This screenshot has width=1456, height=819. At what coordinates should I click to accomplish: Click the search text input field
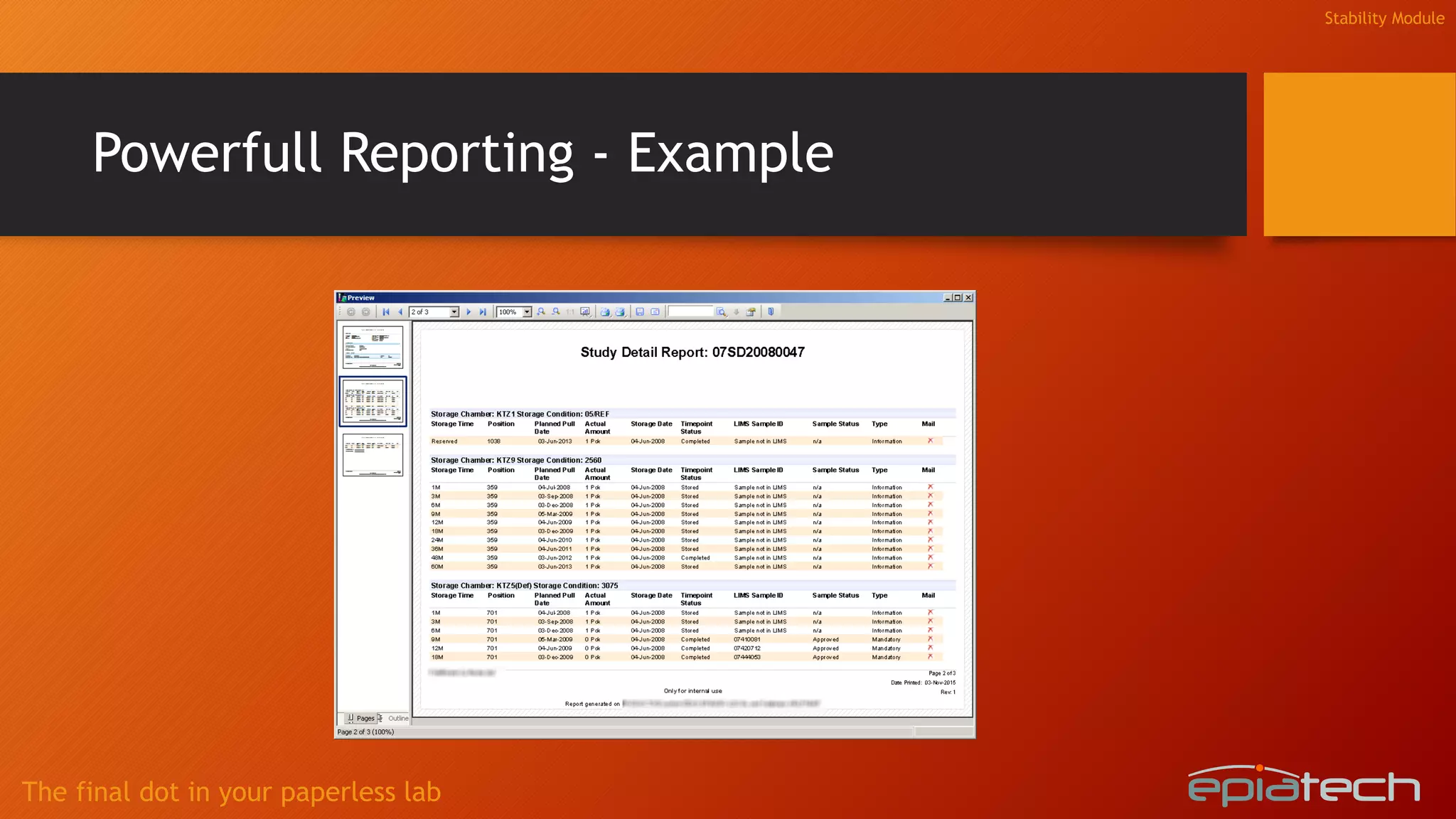click(x=690, y=311)
